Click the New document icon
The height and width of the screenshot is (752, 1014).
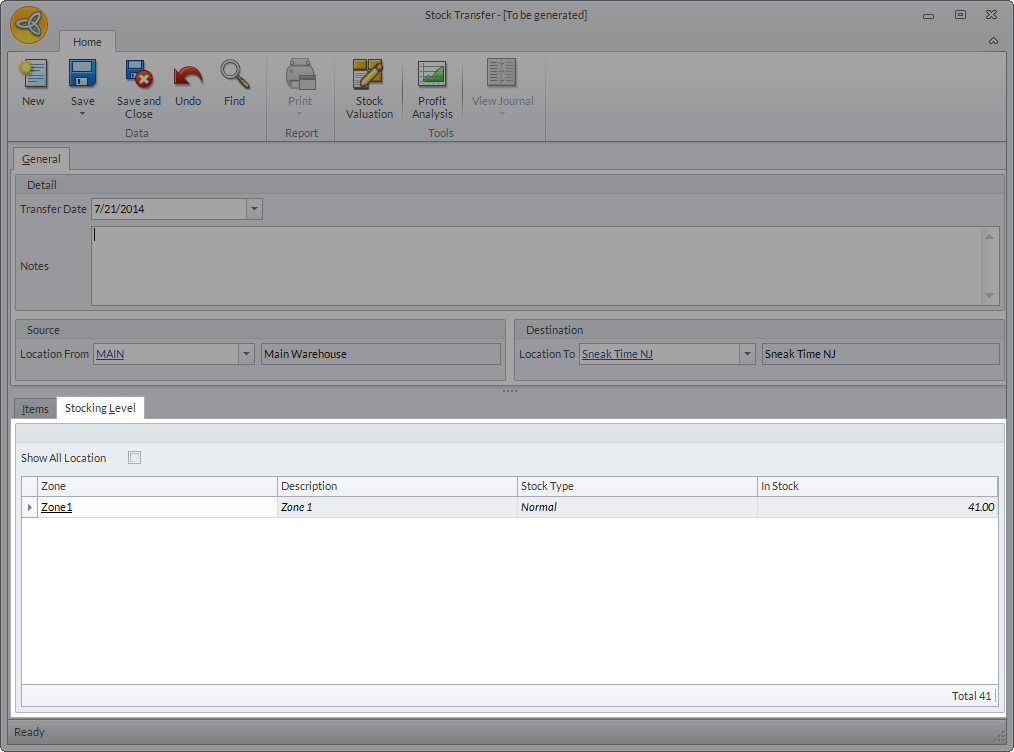[33, 75]
